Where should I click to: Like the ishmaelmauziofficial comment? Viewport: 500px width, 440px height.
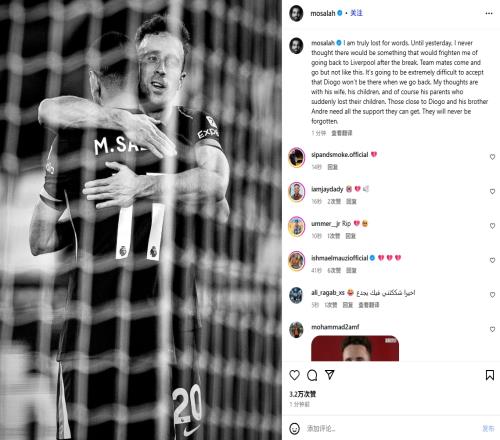point(492,260)
